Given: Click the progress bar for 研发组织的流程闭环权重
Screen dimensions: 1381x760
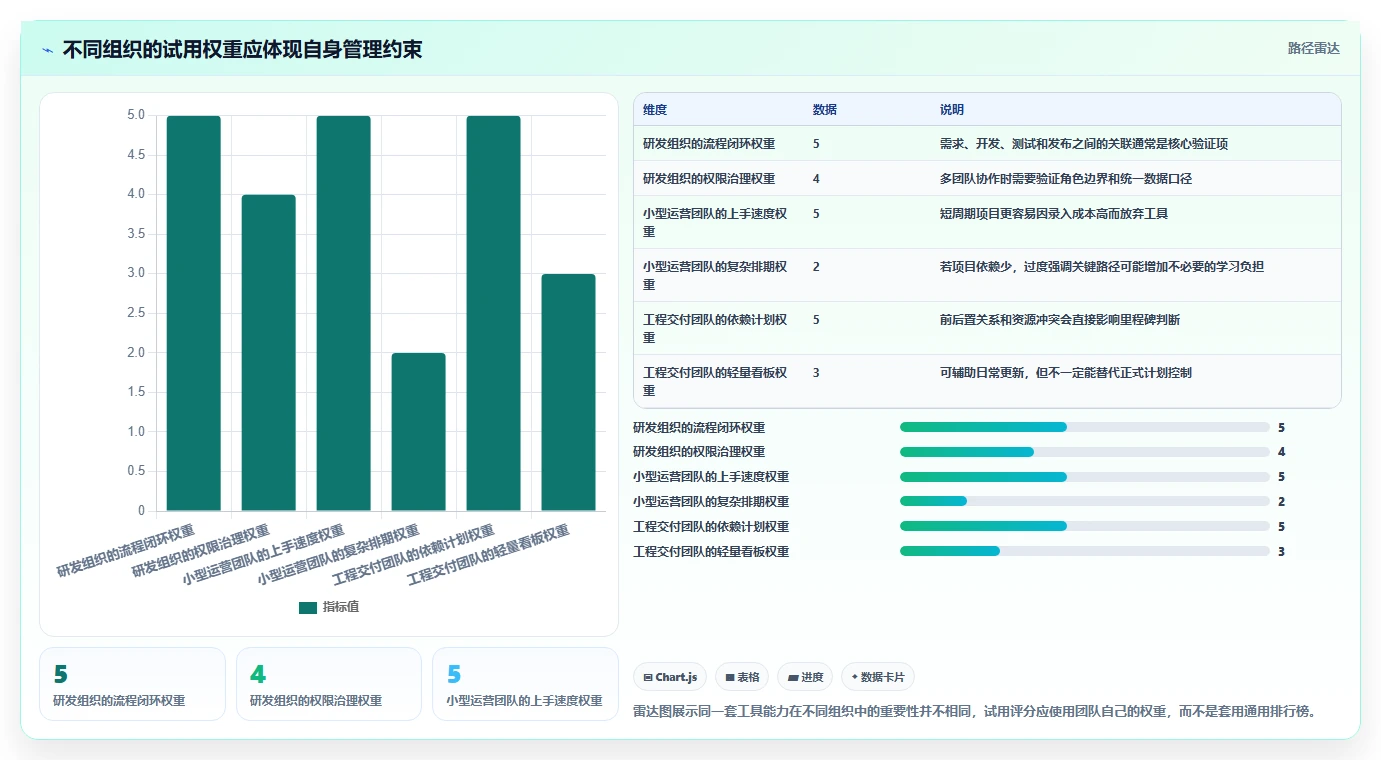Looking at the screenshot, I should [1085, 427].
